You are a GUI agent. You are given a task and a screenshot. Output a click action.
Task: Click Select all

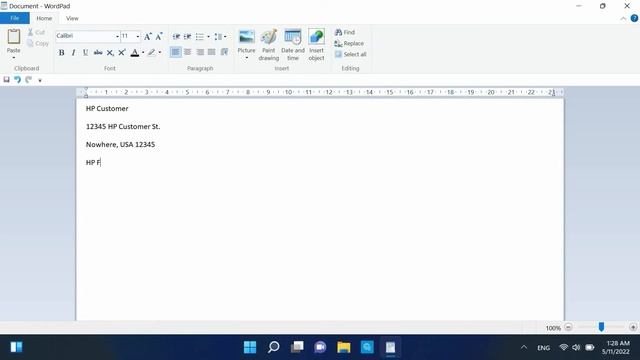point(351,54)
